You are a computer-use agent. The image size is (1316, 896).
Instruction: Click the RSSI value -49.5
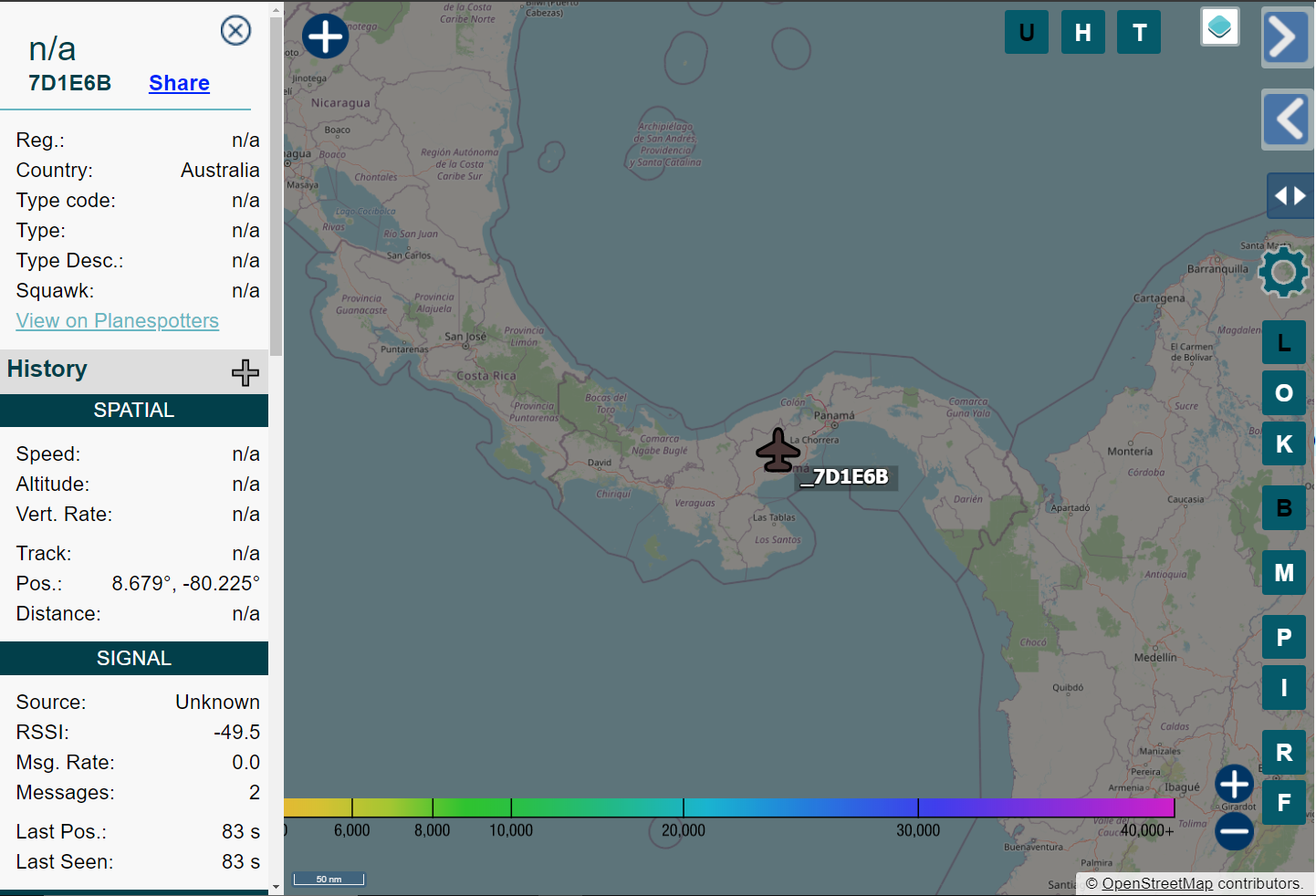click(x=237, y=733)
